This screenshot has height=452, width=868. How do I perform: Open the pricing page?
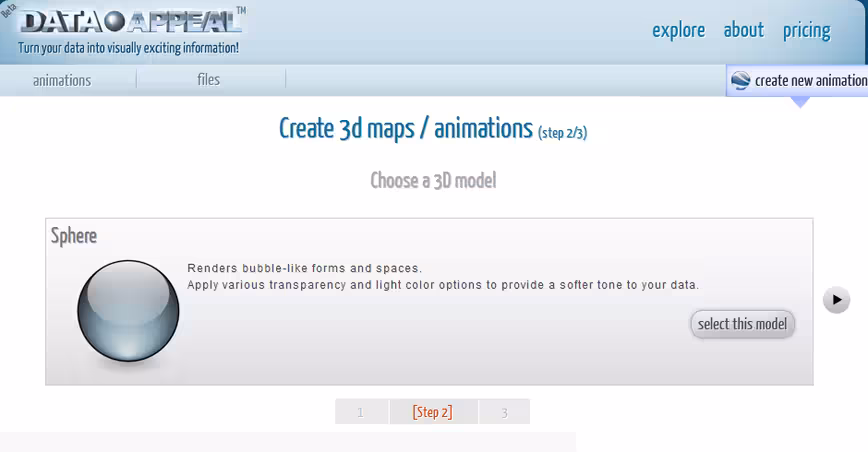807,31
